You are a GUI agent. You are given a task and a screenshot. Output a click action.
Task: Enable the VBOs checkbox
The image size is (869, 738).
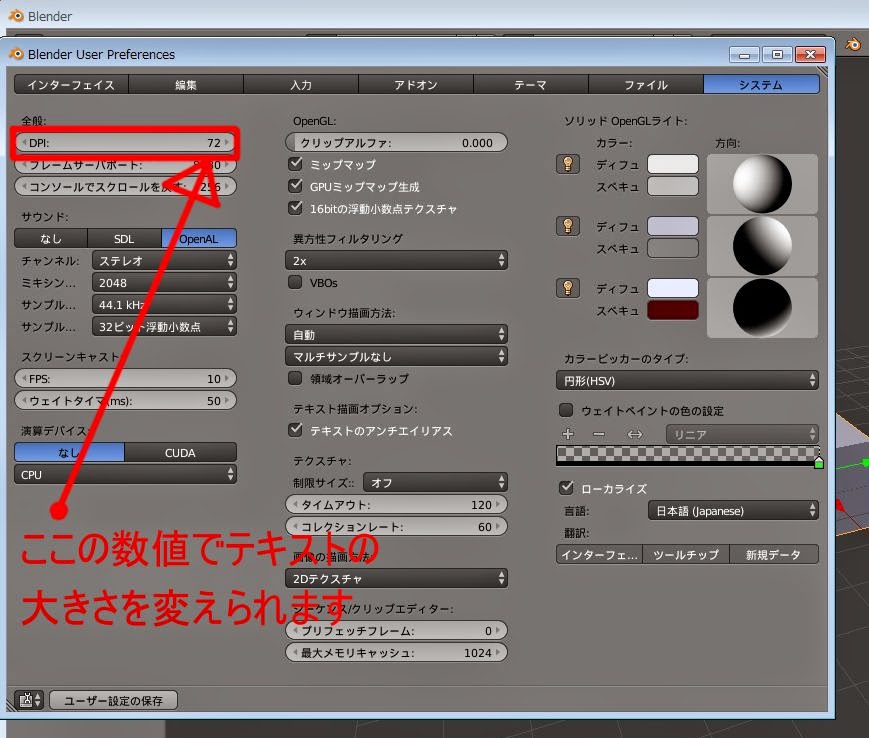(x=295, y=283)
